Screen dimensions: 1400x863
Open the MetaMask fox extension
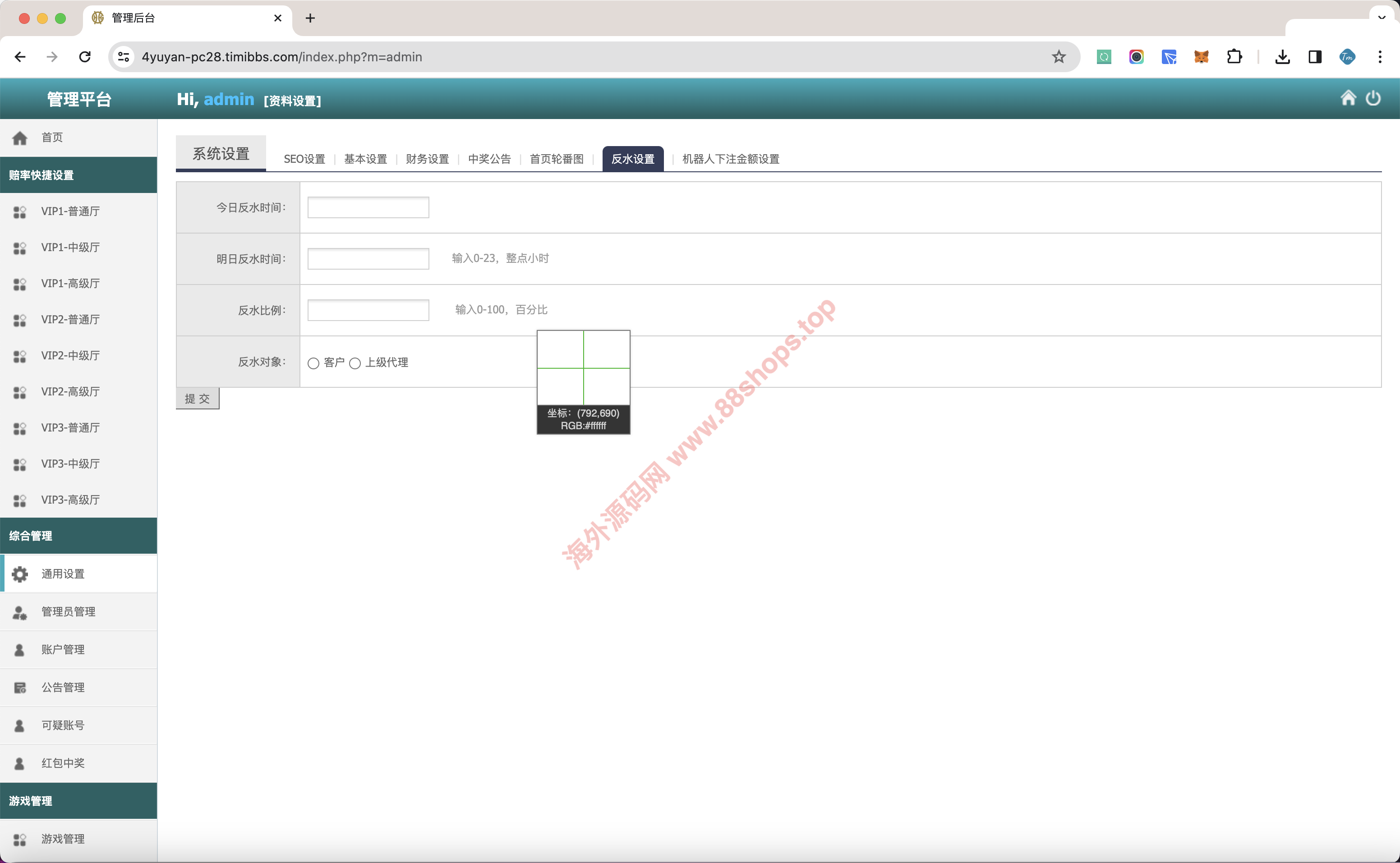point(1201,56)
